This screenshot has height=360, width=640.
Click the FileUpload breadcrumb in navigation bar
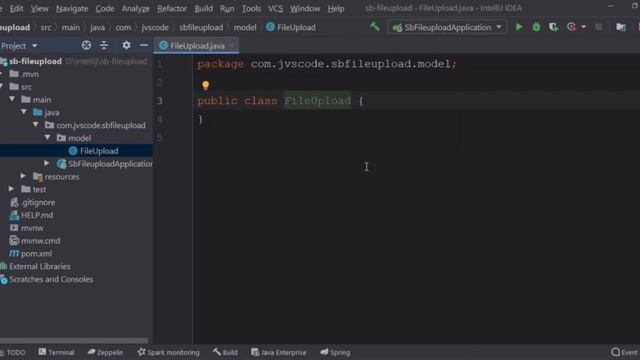click(x=291, y=27)
